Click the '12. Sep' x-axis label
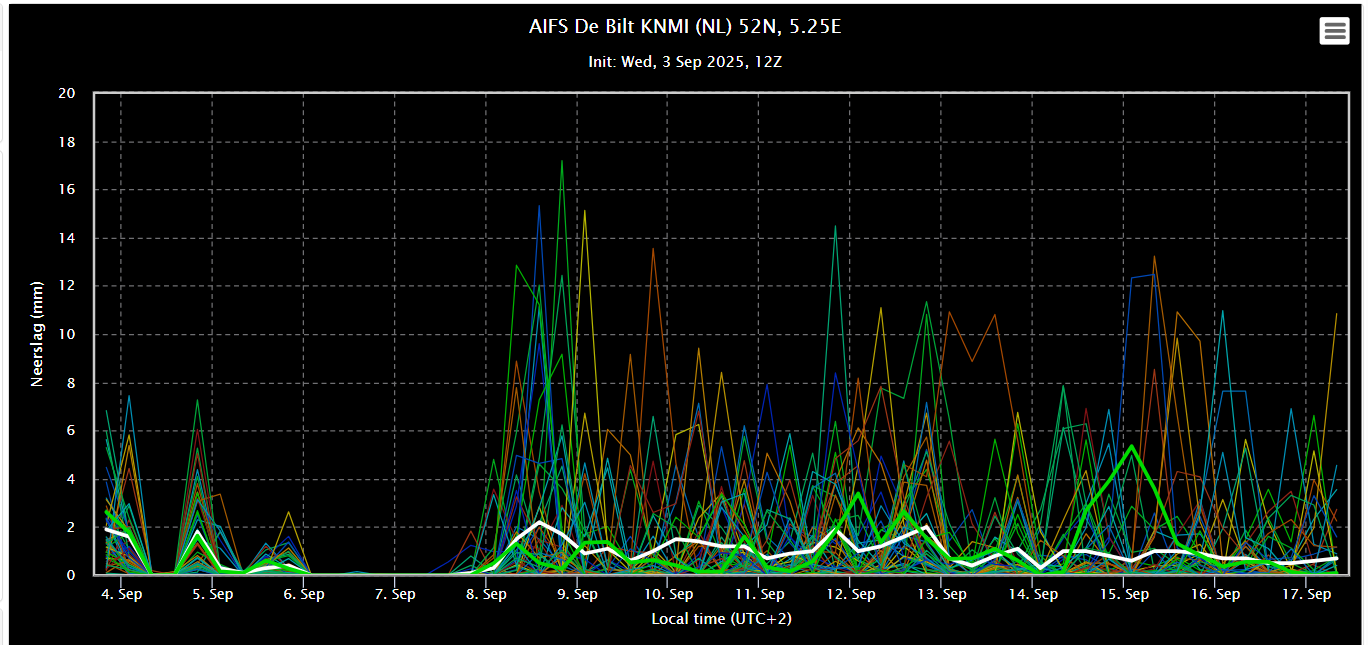 pos(850,594)
